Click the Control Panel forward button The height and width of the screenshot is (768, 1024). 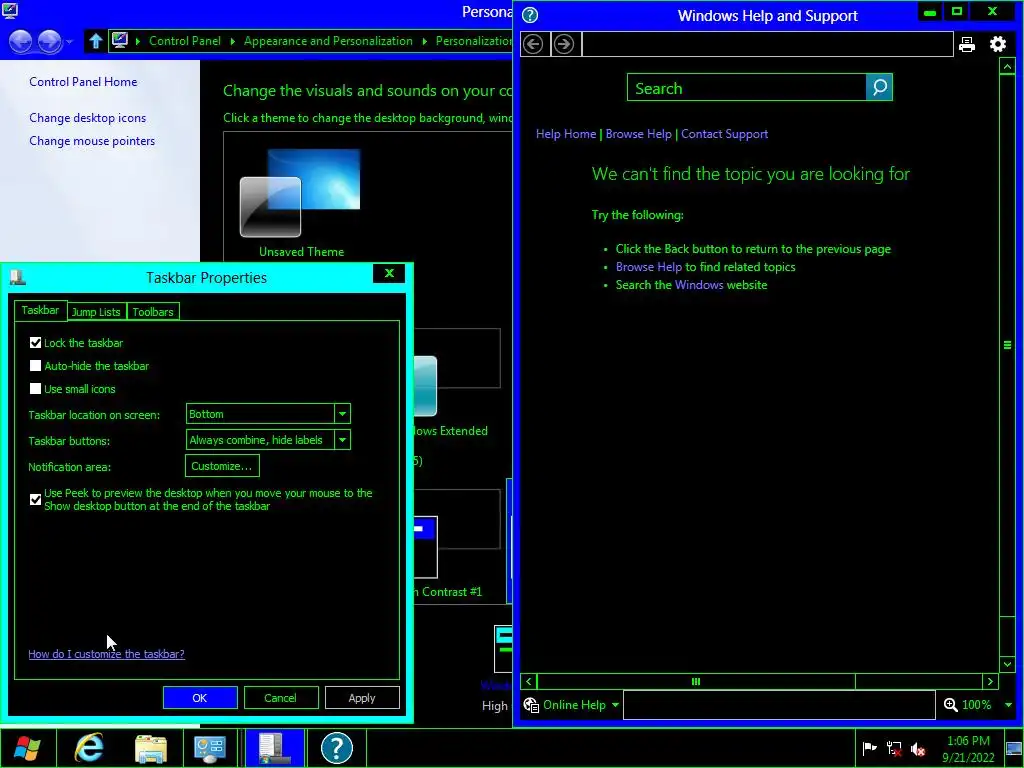[x=49, y=41]
